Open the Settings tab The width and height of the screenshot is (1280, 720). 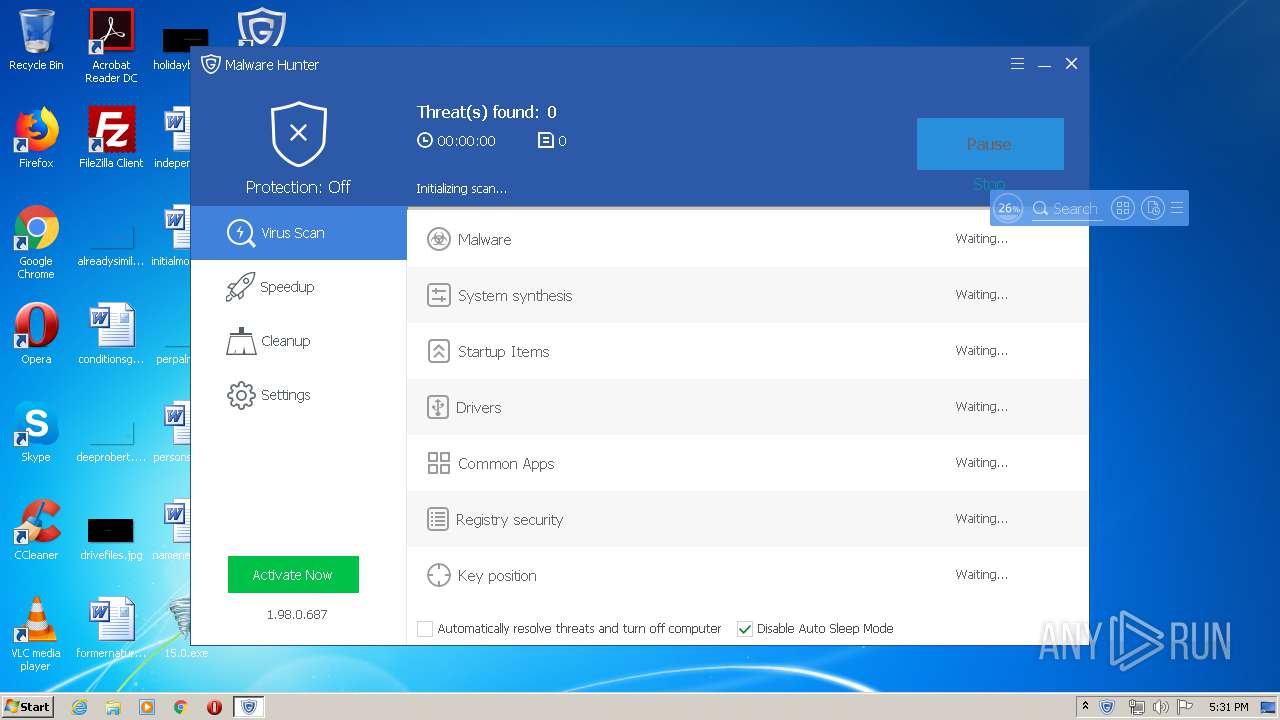[298, 395]
